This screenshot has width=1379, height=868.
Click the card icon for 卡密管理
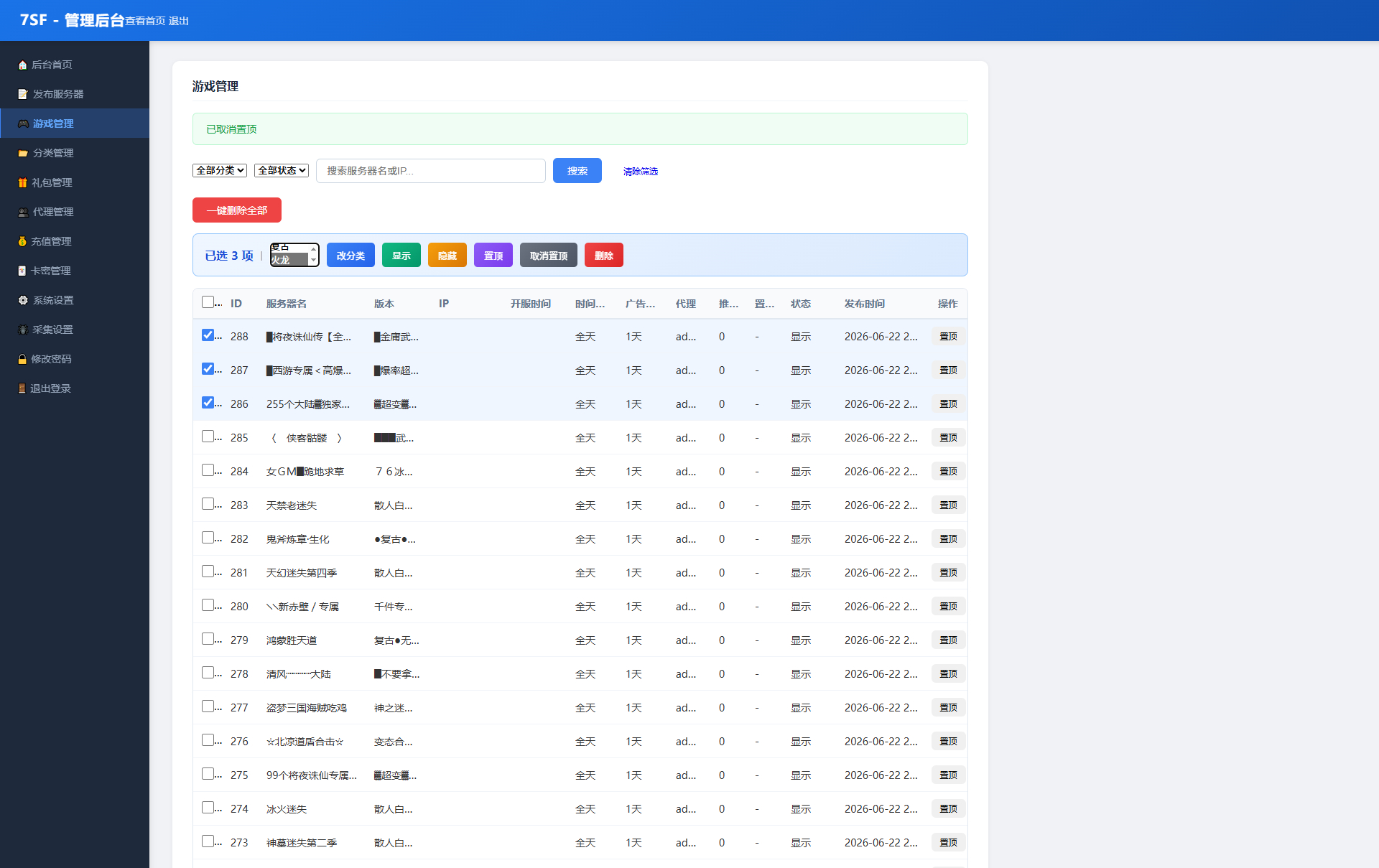(x=22, y=271)
